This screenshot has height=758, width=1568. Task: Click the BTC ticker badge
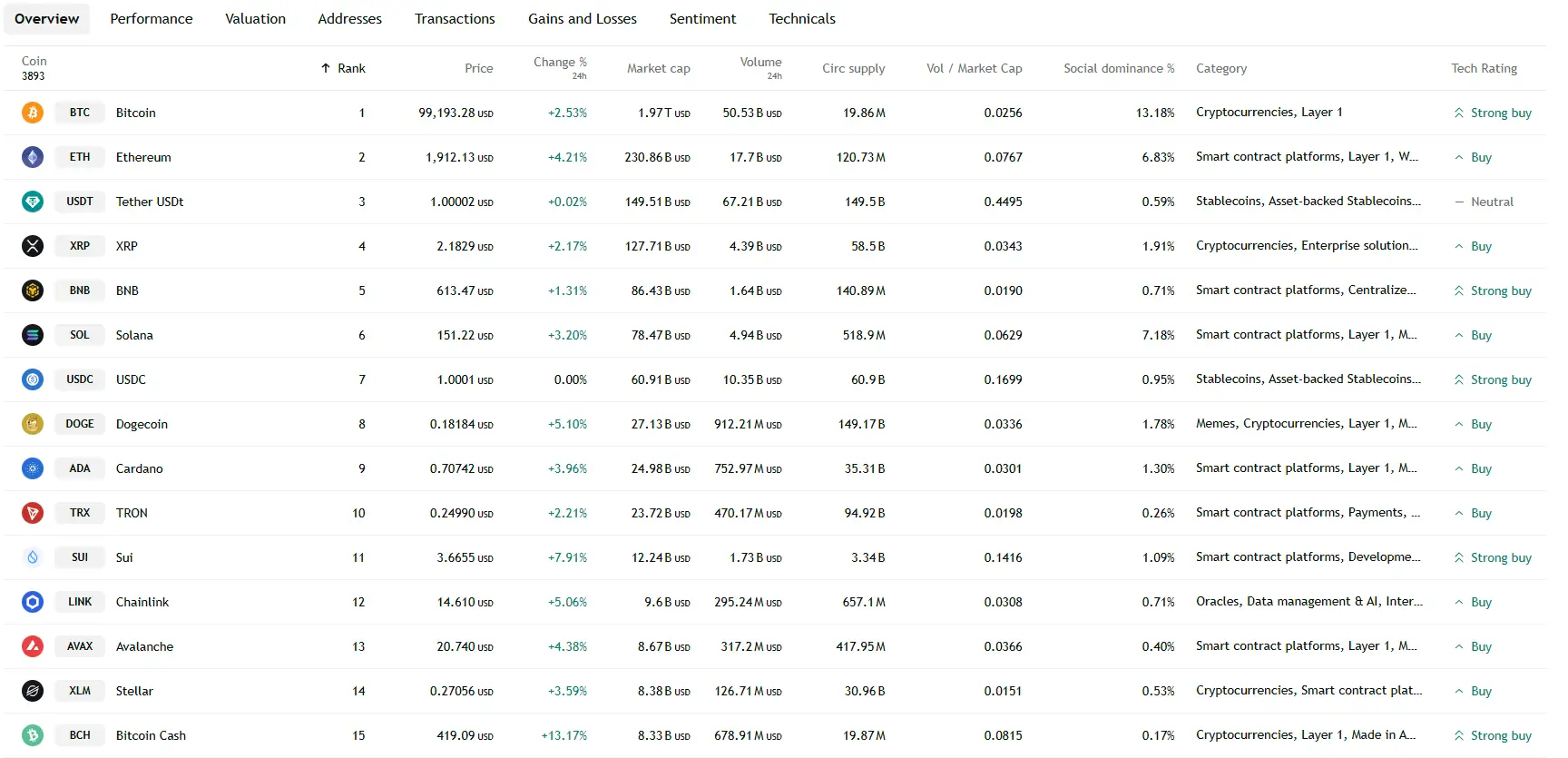80,113
